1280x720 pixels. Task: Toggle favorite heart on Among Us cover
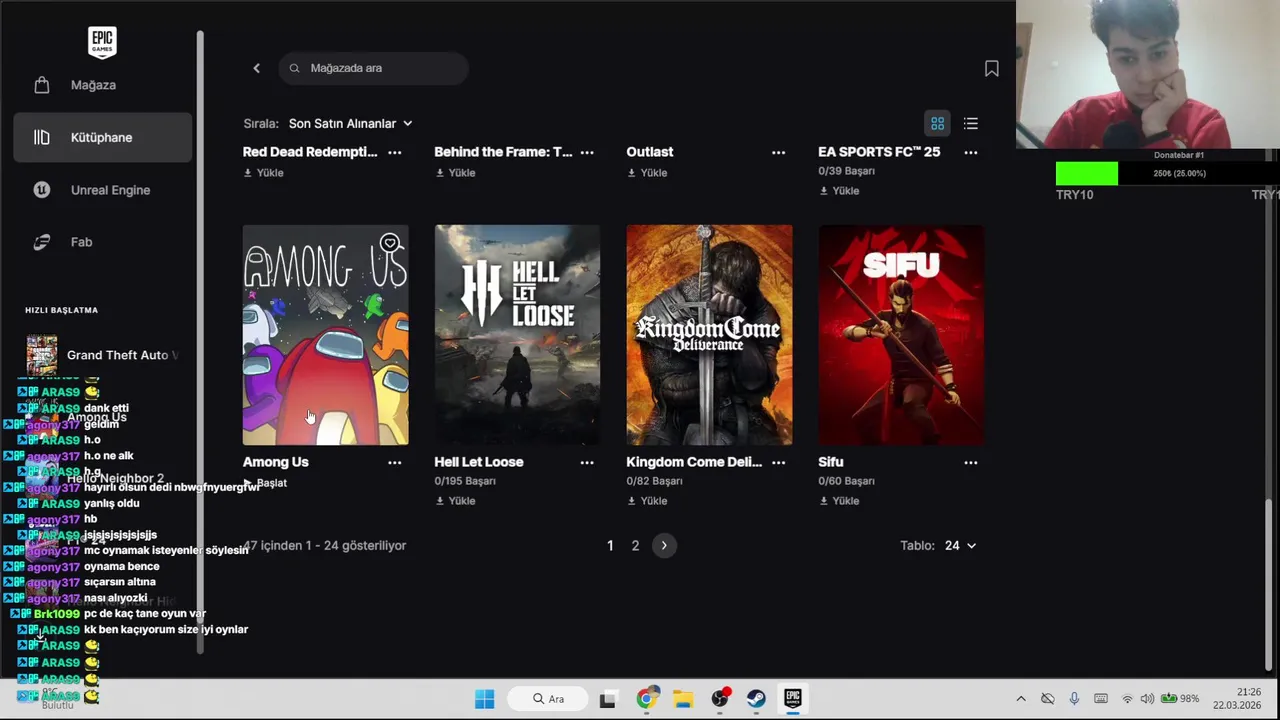coord(390,243)
